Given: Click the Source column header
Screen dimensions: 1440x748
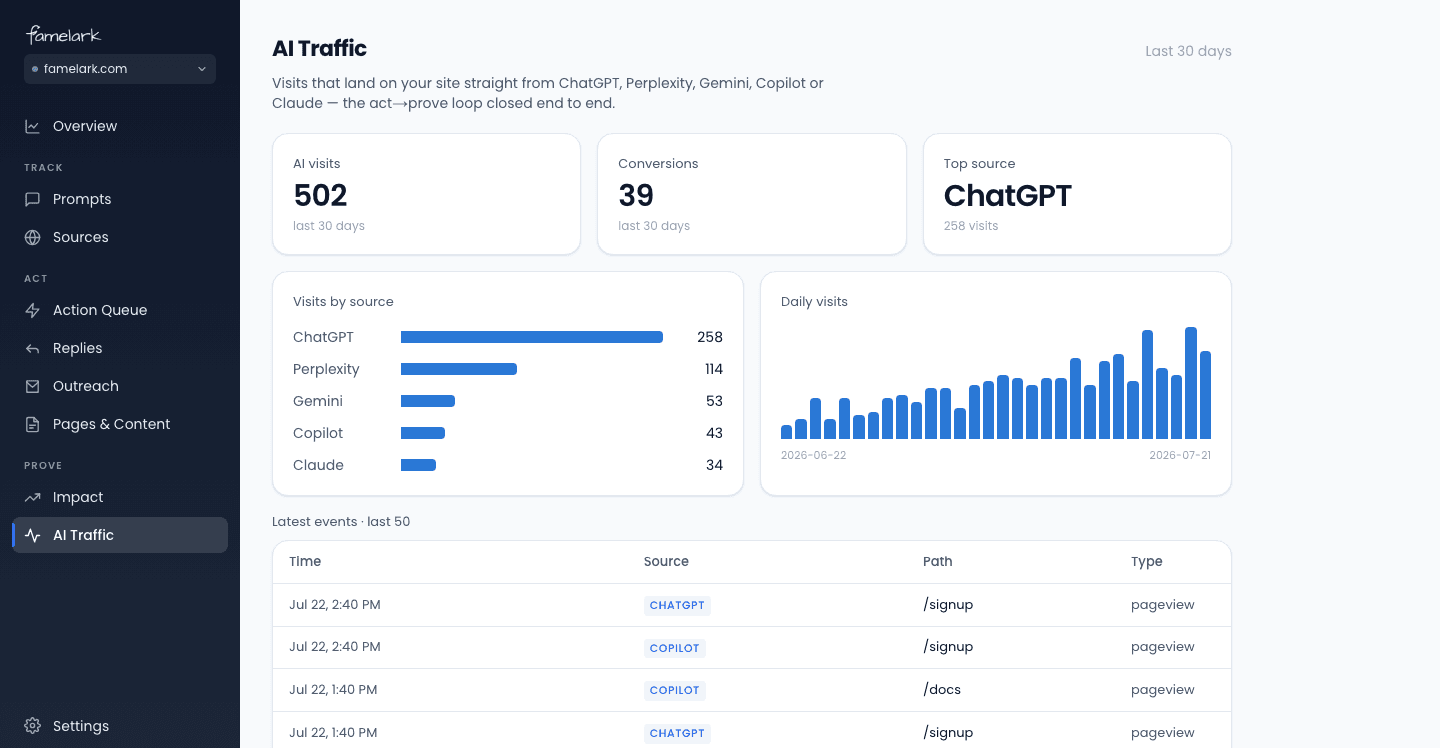Looking at the screenshot, I should 666,562.
